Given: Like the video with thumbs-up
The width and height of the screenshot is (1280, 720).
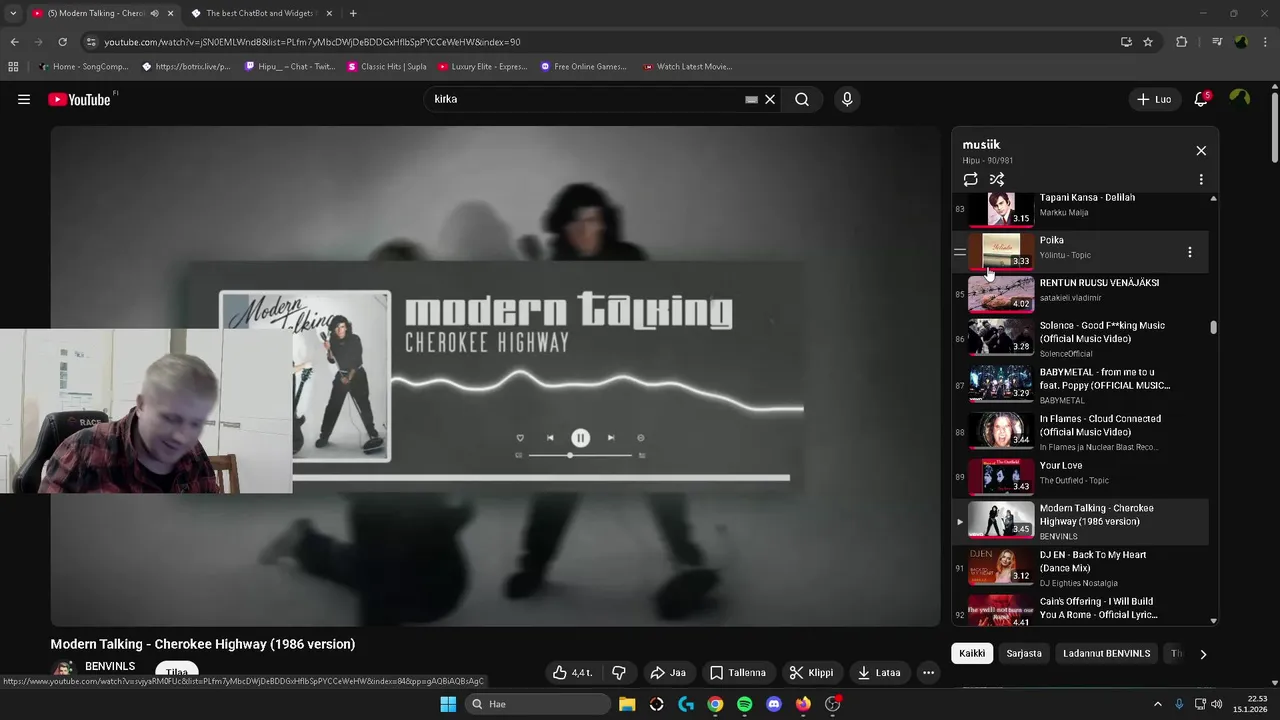Looking at the screenshot, I should pyautogui.click(x=573, y=673).
